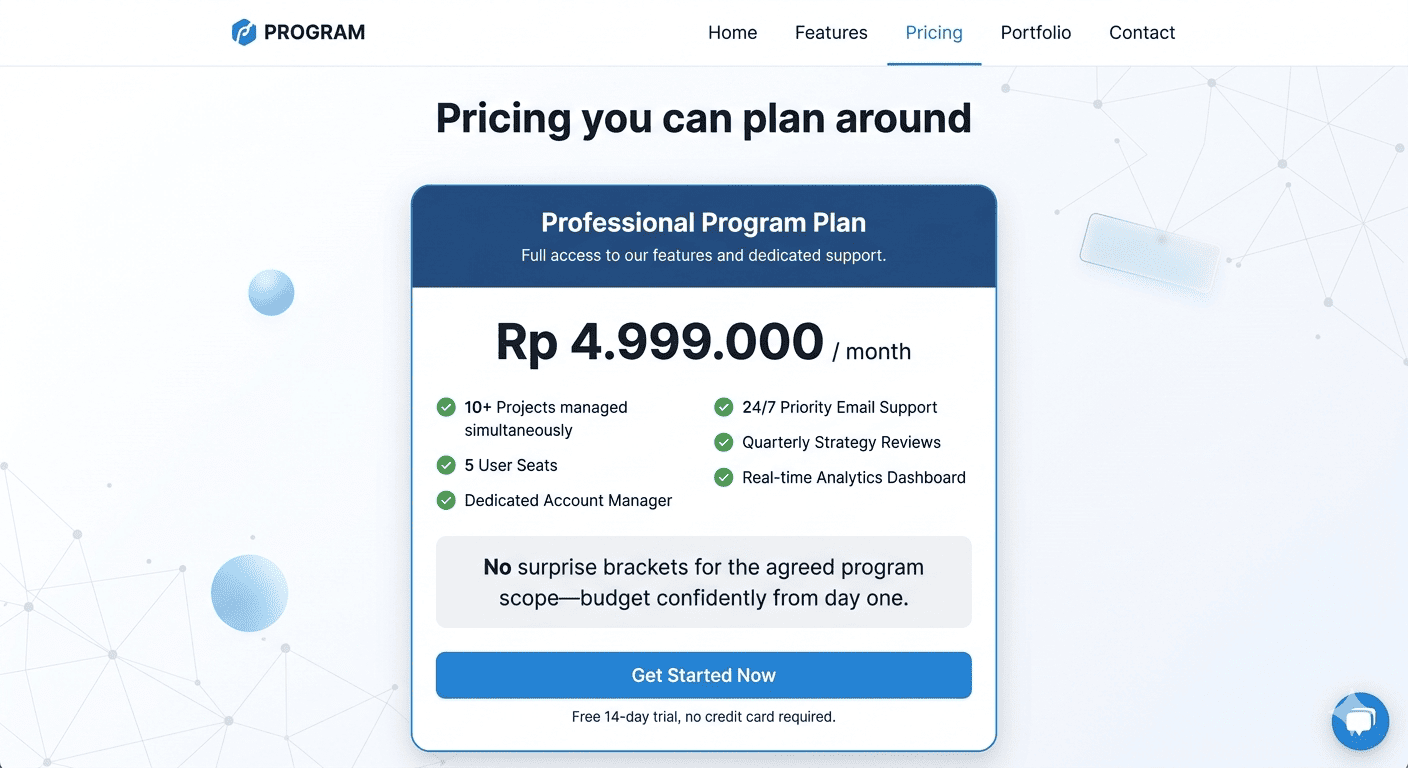This screenshot has width=1408, height=768.
Task: Open the chat widget bubble
Action: pos(1360,721)
